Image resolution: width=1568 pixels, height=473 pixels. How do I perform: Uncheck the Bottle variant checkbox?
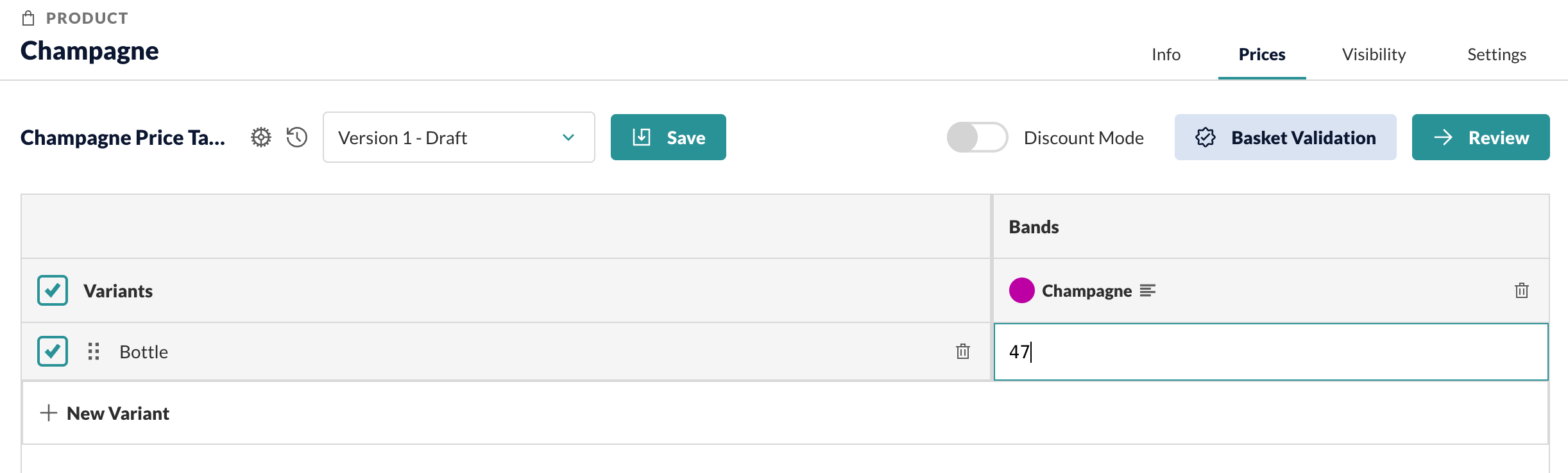pos(53,351)
